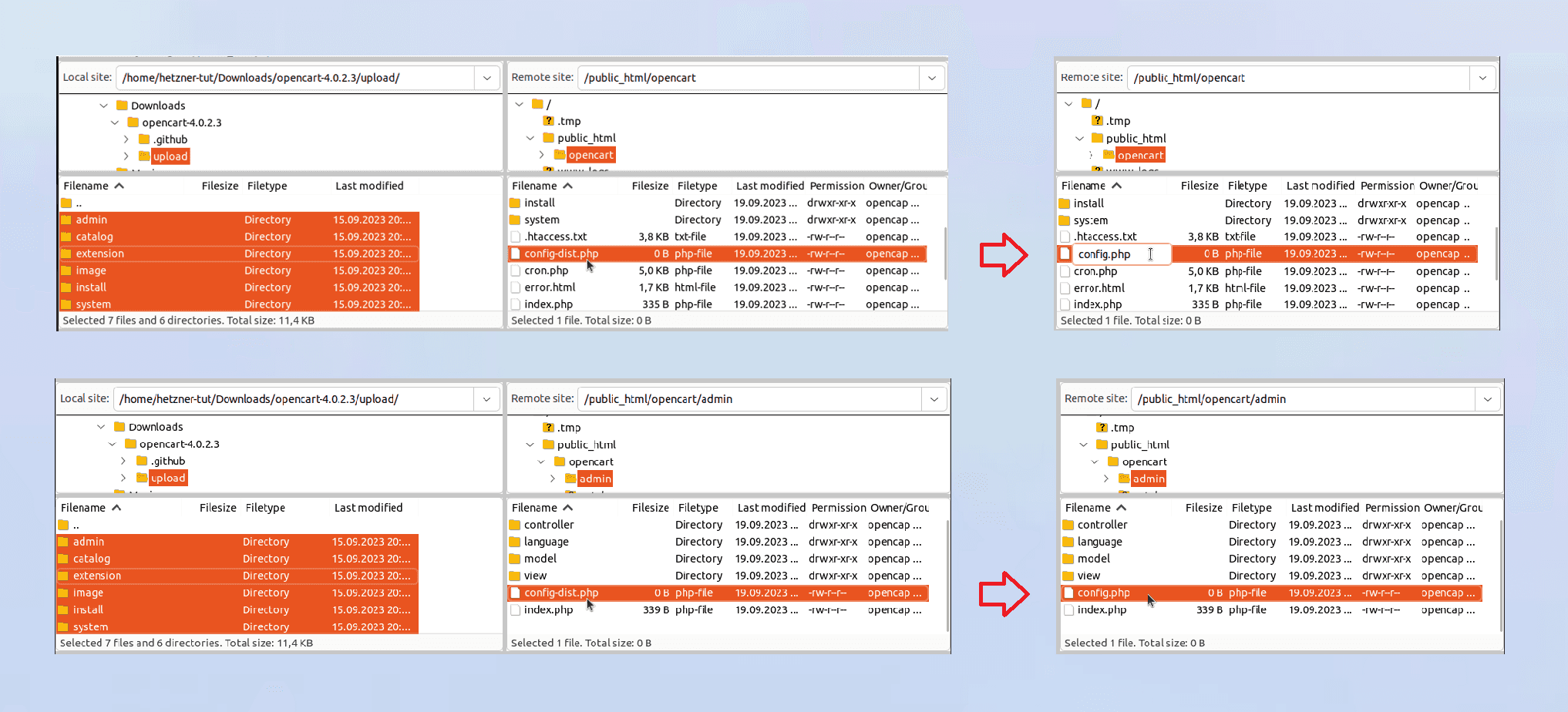Collapse opencart node in lower-right remote tree
This screenshot has height=712, width=1568.
coord(1095,462)
